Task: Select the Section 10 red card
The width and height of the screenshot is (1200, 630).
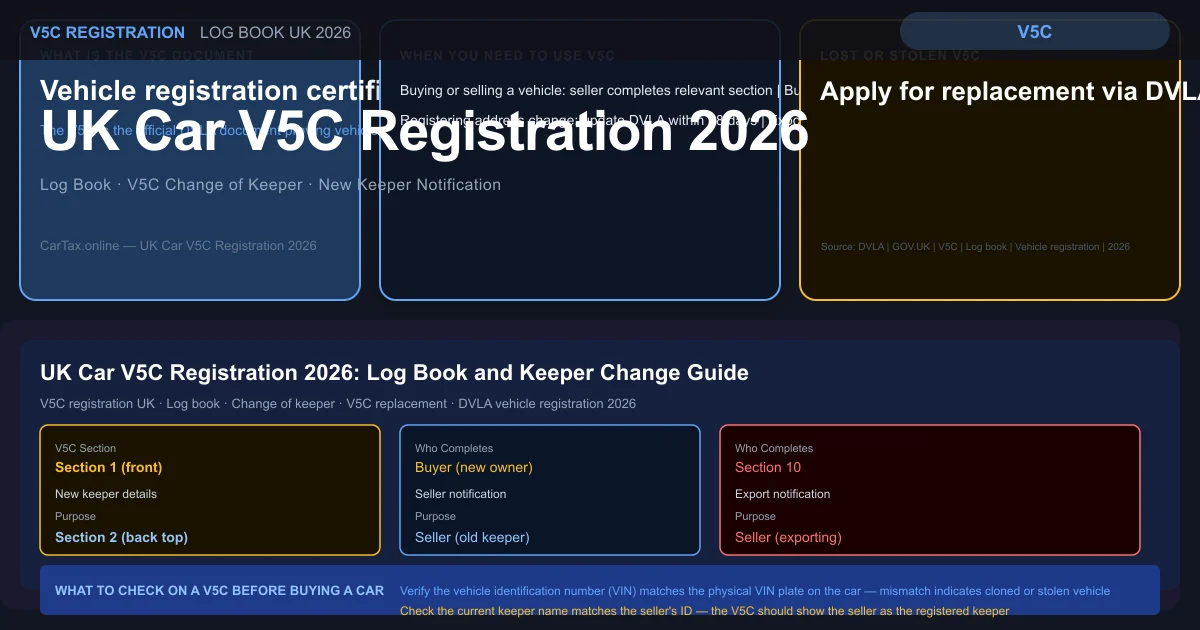Action: (x=930, y=490)
